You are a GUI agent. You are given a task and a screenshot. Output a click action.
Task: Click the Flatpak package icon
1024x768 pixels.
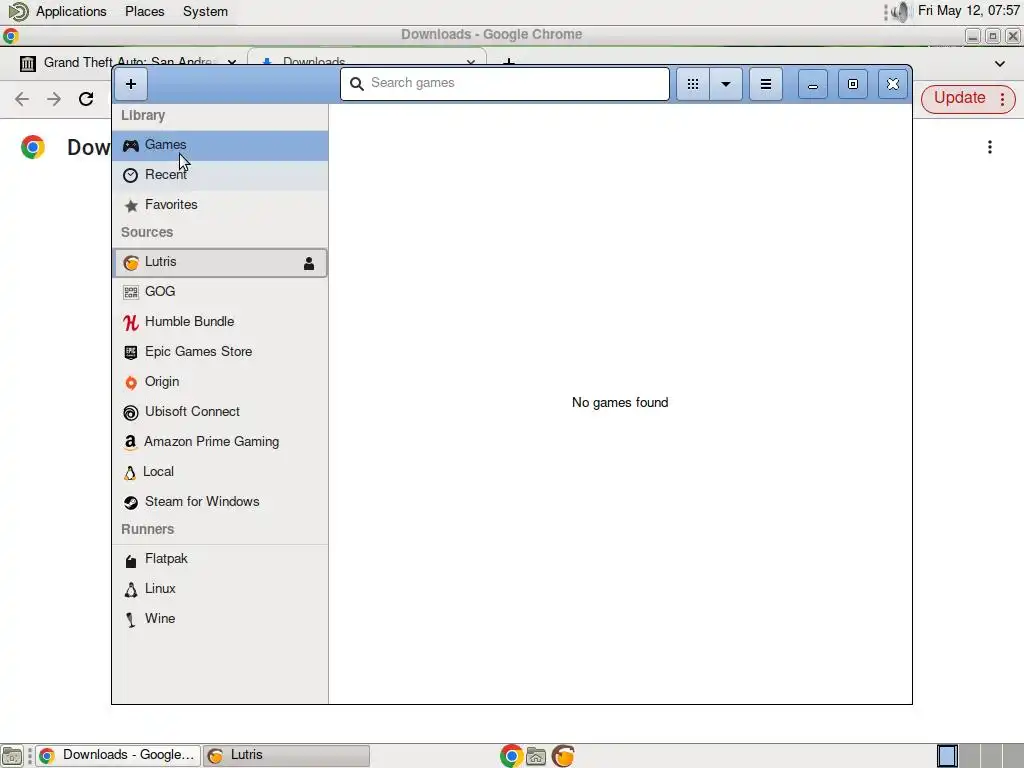pyautogui.click(x=131, y=560)
